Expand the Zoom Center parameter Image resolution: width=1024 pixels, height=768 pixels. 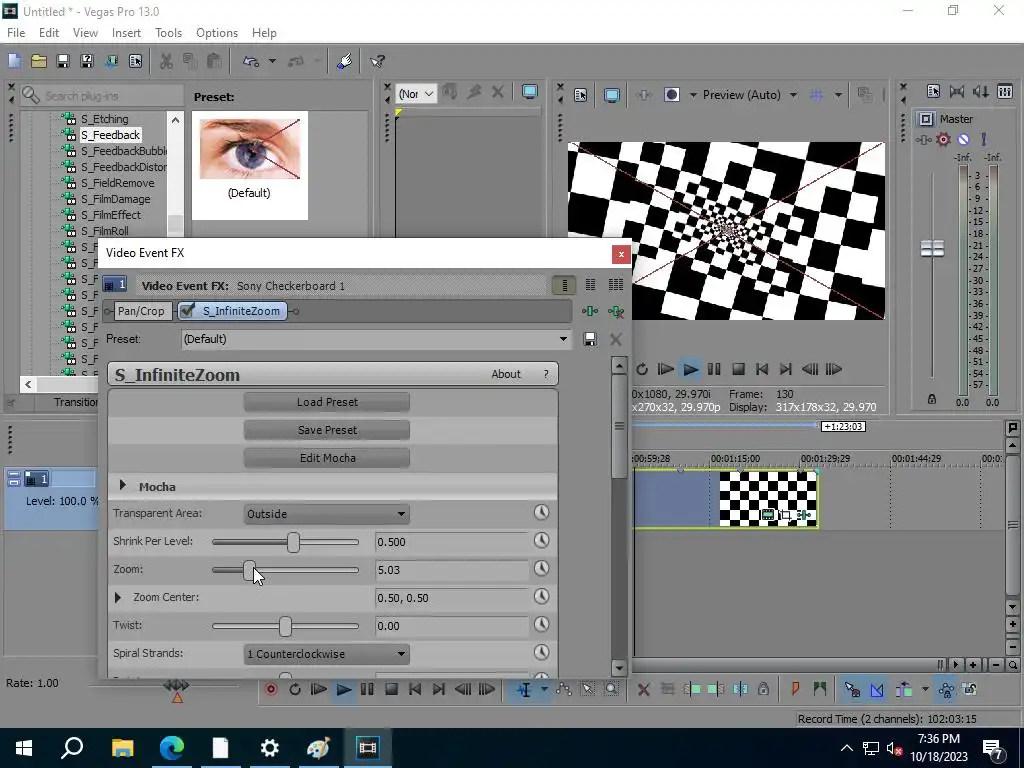(x=118, y=597)
